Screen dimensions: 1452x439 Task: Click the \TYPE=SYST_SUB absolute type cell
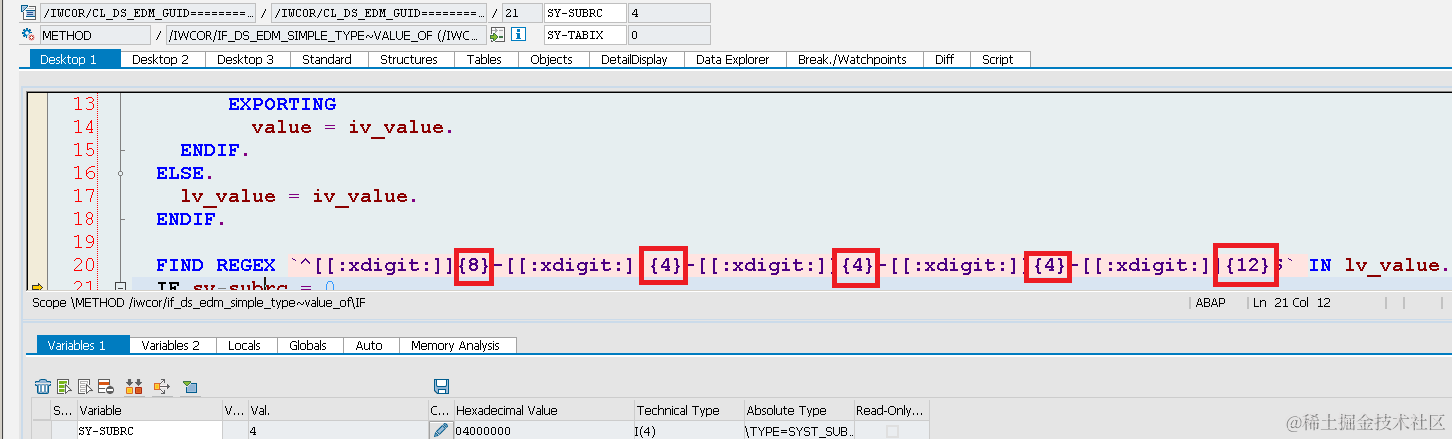(x=798, y=431)
